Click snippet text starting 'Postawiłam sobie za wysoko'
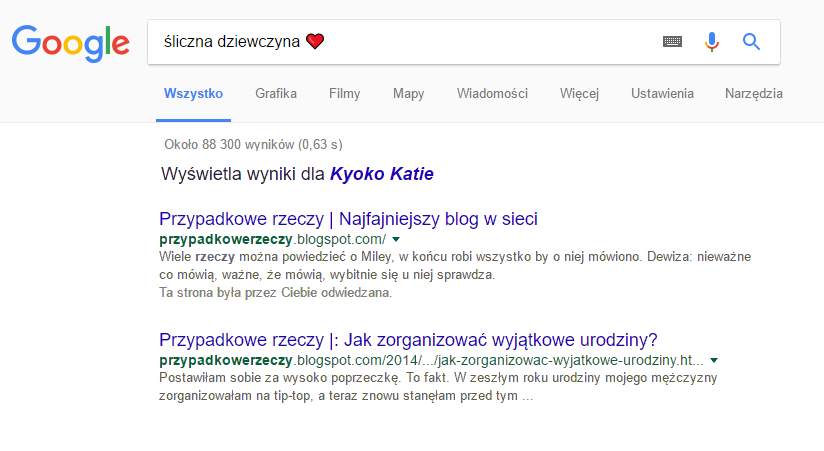Screen dimensions: 824x451 click(x=438, y=387)
